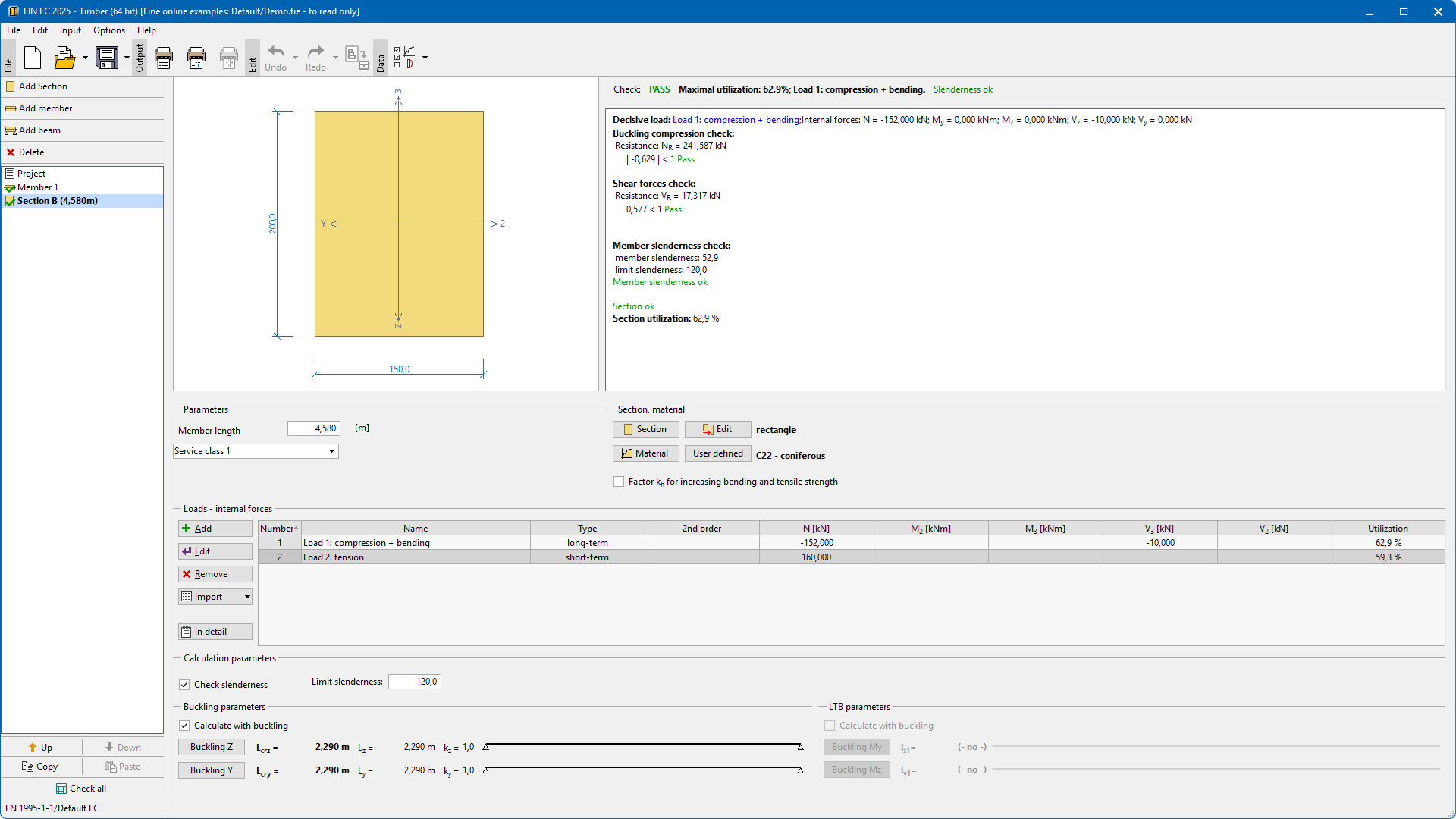The height and width of the screenshot is (819, 1456).
Task: Click the Add Section icon in sidebar
Action: coord(11,86)
